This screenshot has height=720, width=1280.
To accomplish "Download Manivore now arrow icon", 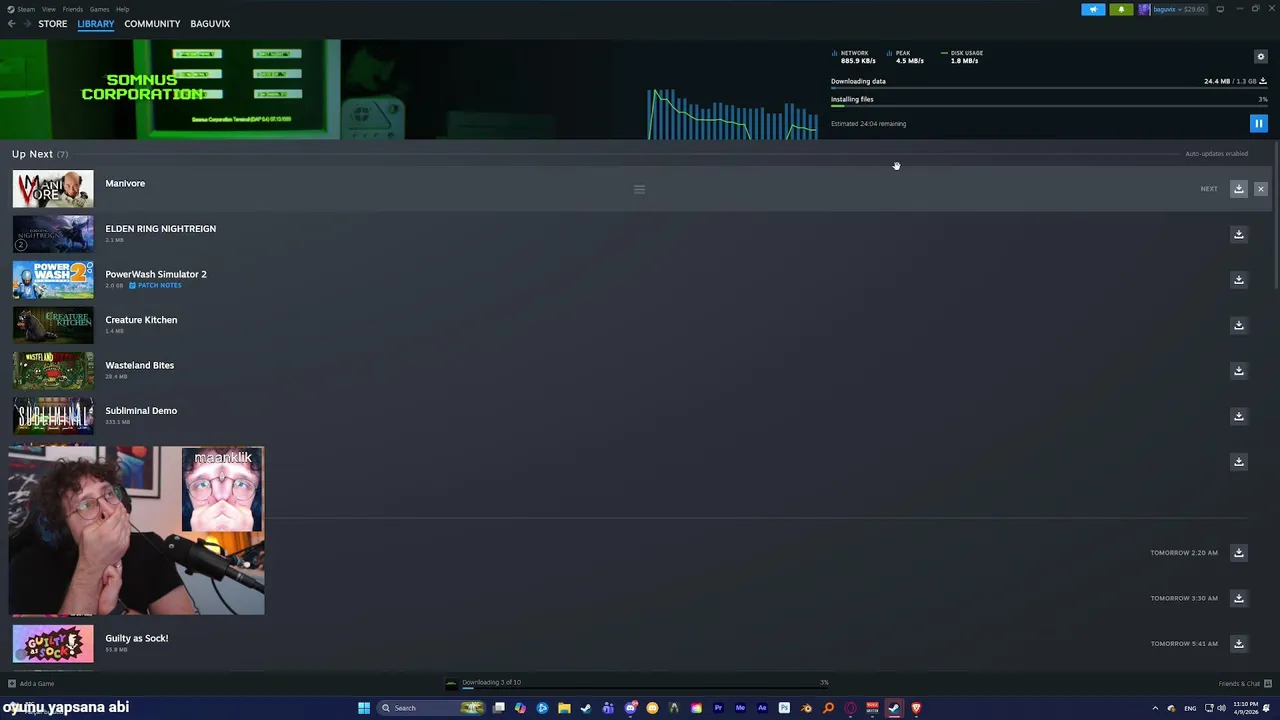I will [x=1238, y=189].
